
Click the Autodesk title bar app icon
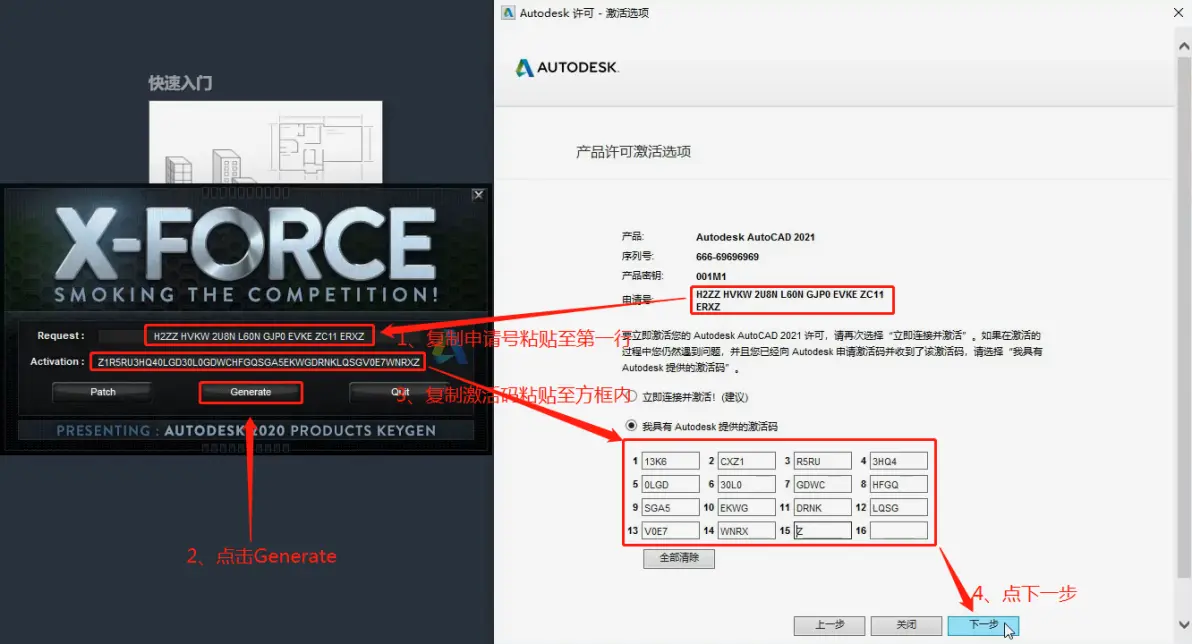(x=508, y=12)
